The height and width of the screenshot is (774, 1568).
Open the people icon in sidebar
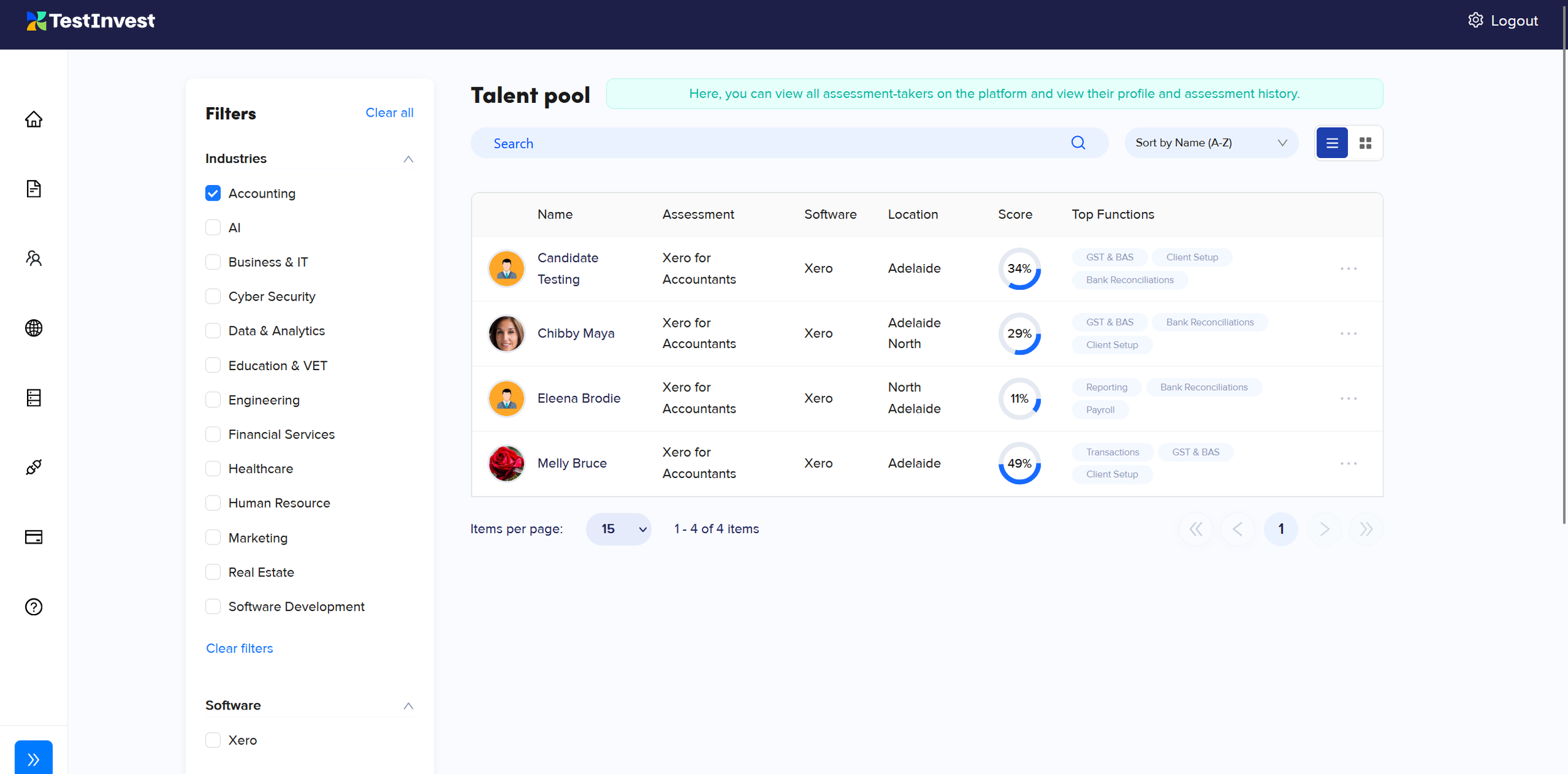(34, 258)
